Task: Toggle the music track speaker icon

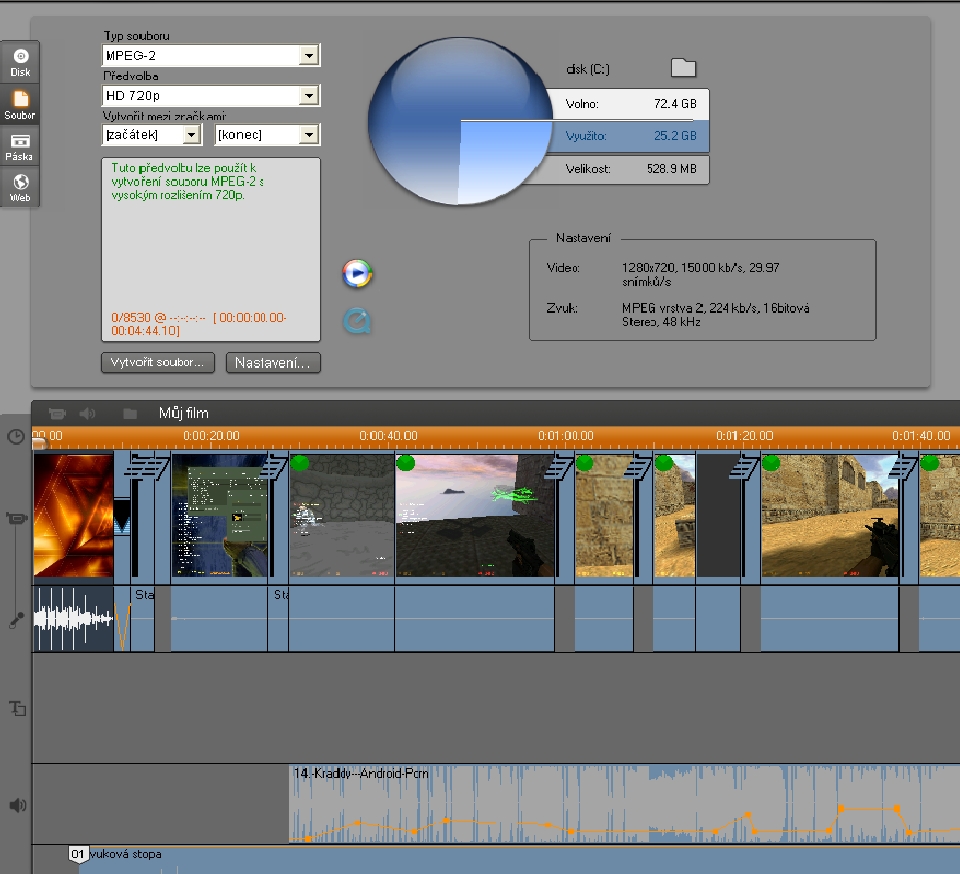Action: click(17, 805)
